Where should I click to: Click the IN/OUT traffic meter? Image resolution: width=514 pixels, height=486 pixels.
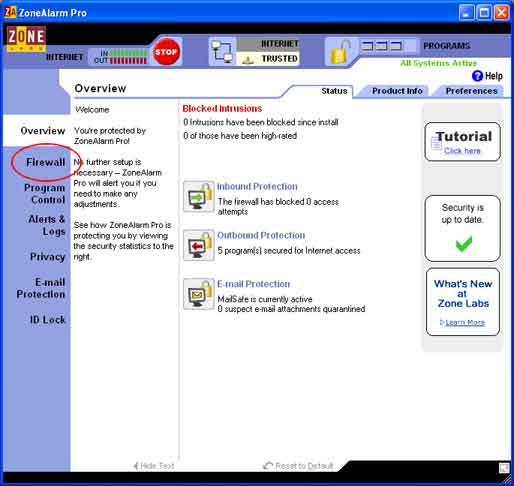(120, 57)
